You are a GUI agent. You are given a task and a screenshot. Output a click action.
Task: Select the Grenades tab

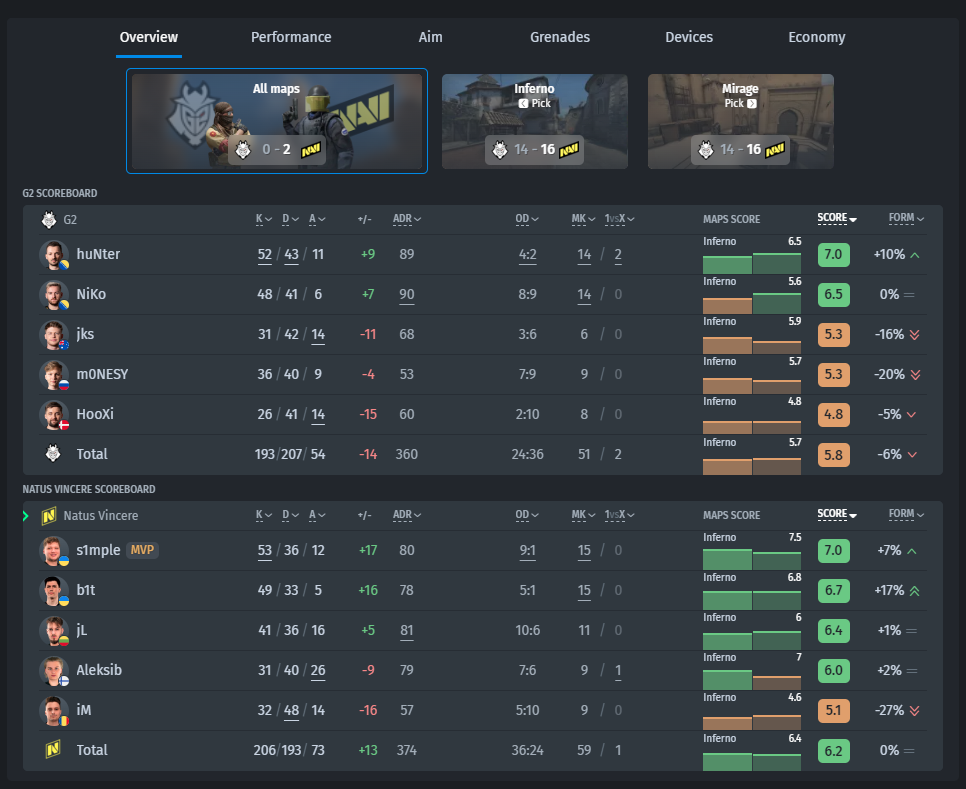[559, 37]
